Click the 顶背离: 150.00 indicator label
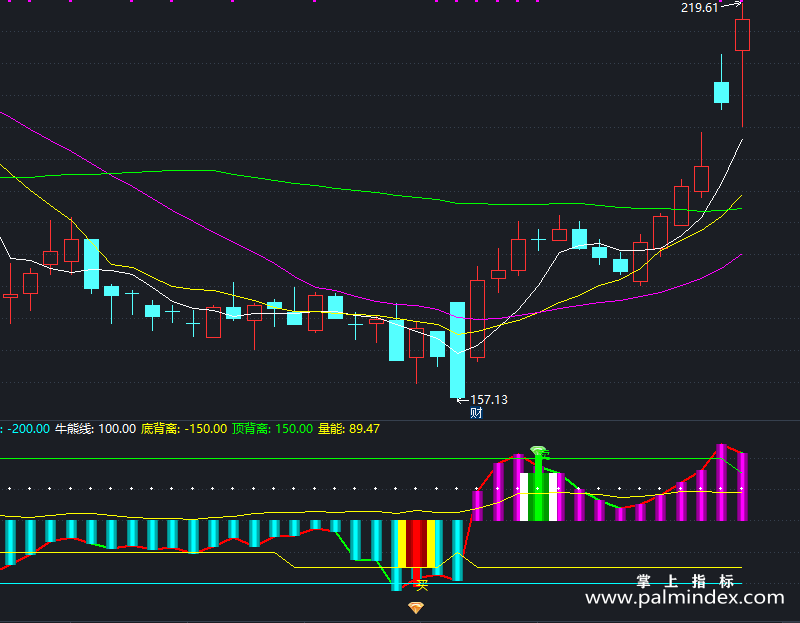The height and width of the screenshot is (623, 800). click(x=272, y=429)
